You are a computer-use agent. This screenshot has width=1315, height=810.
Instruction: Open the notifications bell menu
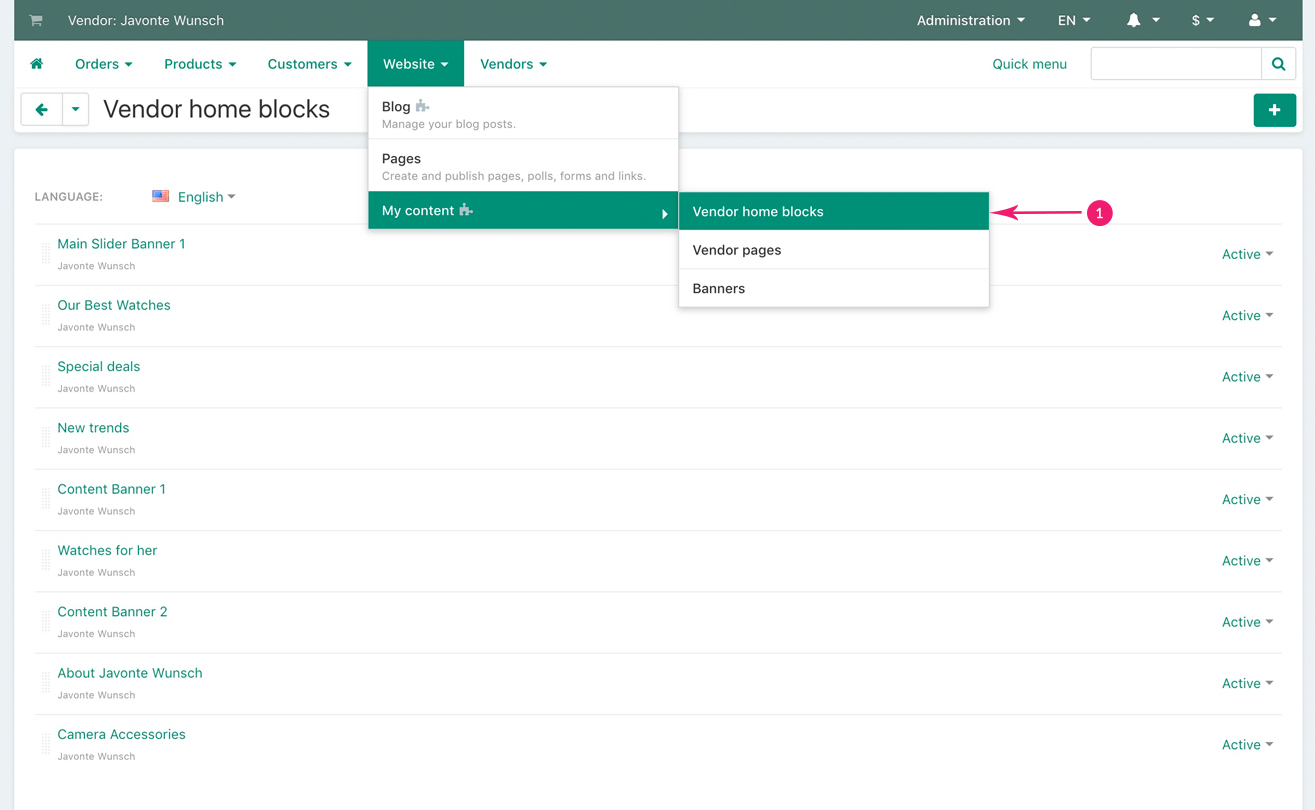tap(1142, 20)
